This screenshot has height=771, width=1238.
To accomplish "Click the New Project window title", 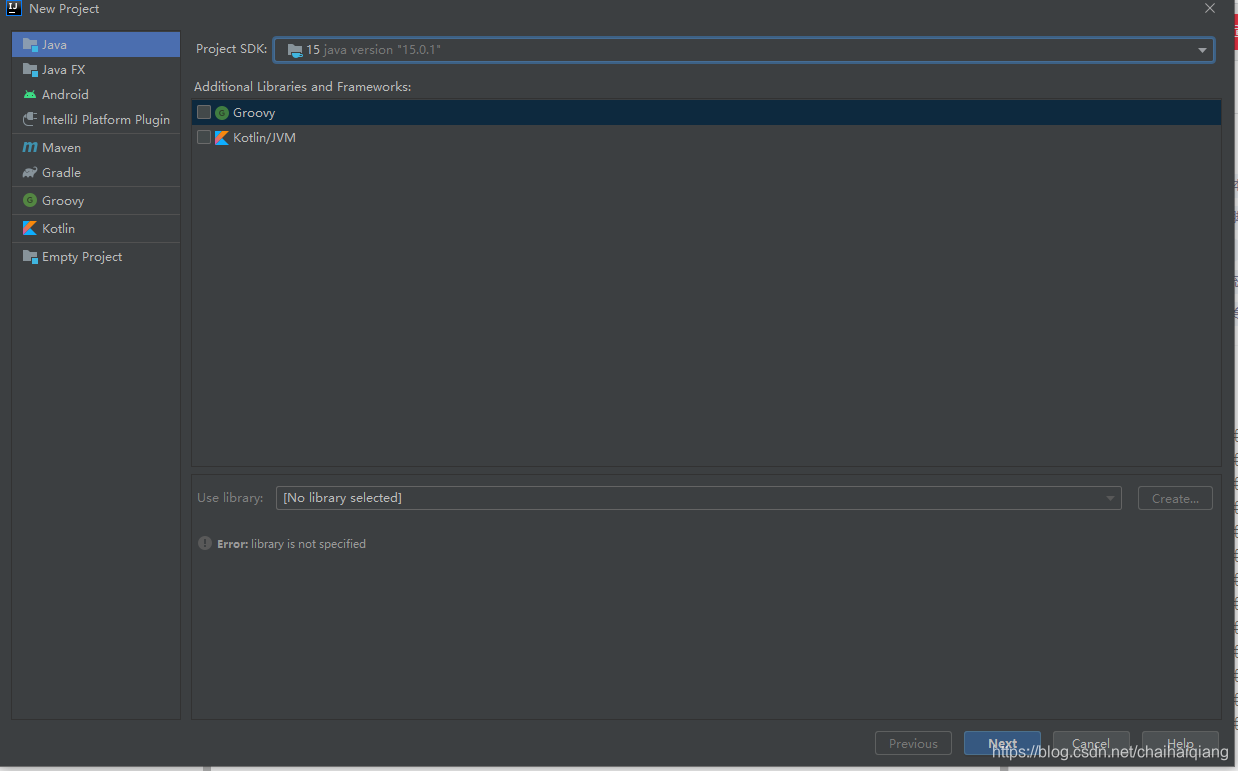I will pyautogui.click(x=64, y=9).
